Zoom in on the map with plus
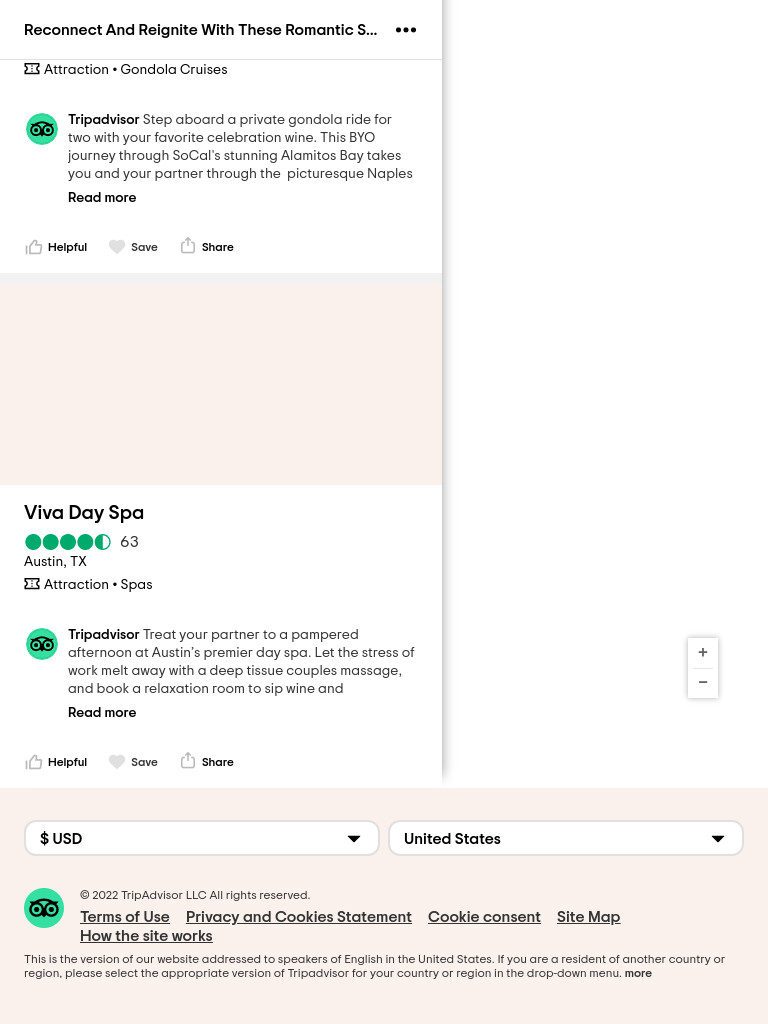The height and width of the screenshot is (1024, 768). (703, 652)
